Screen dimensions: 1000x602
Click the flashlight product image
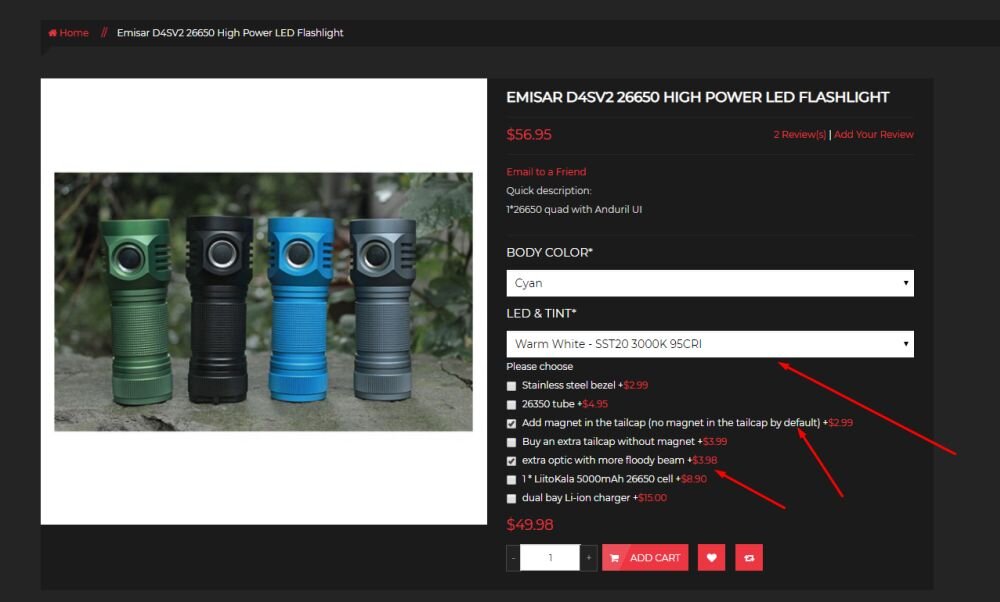click(x=263, y=302)
